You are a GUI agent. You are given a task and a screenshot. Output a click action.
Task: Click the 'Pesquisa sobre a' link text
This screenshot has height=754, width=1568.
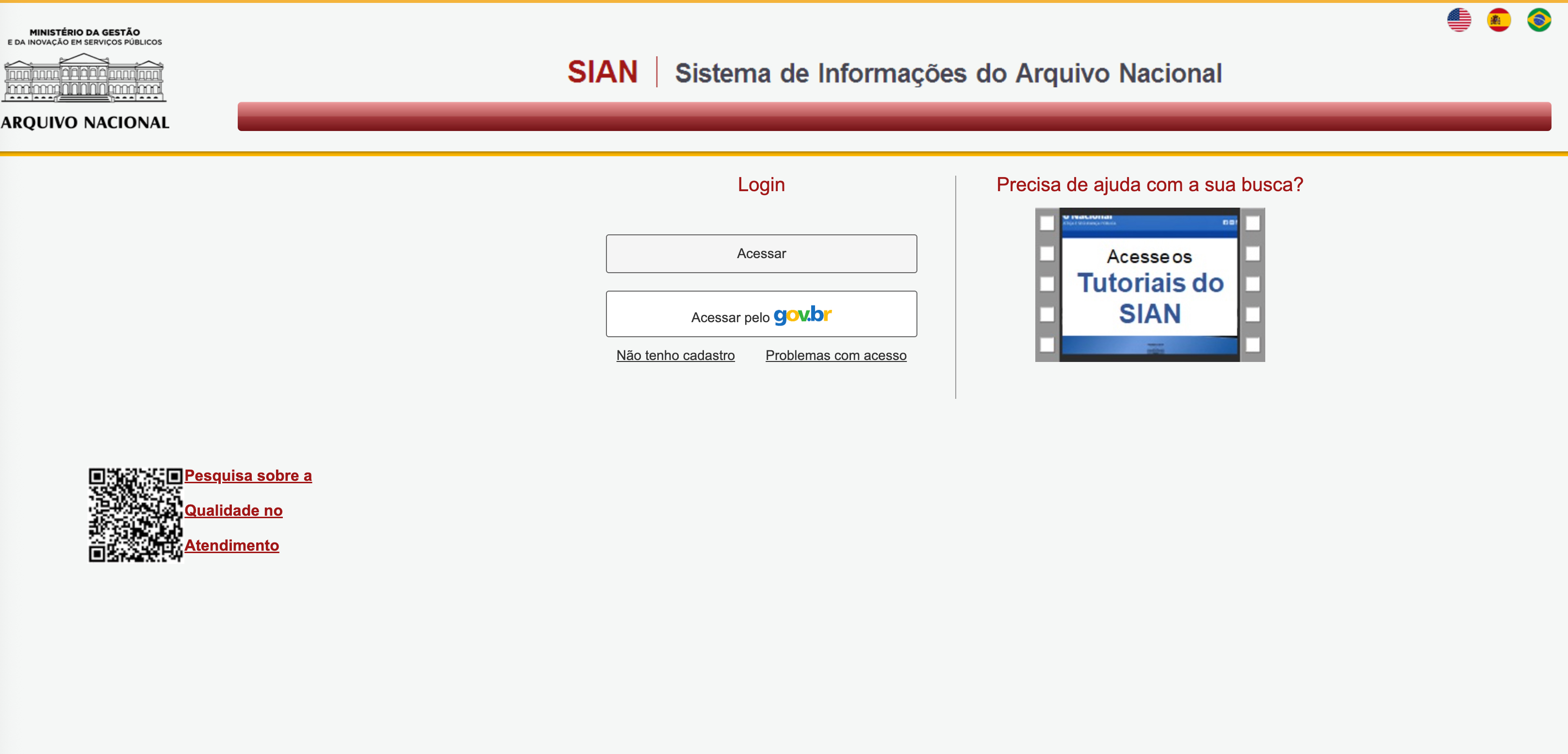click(x=248, y=475)
